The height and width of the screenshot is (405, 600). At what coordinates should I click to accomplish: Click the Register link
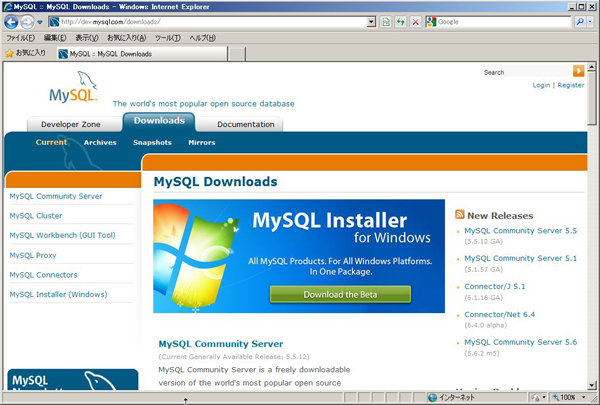click(x=571, y=85)
